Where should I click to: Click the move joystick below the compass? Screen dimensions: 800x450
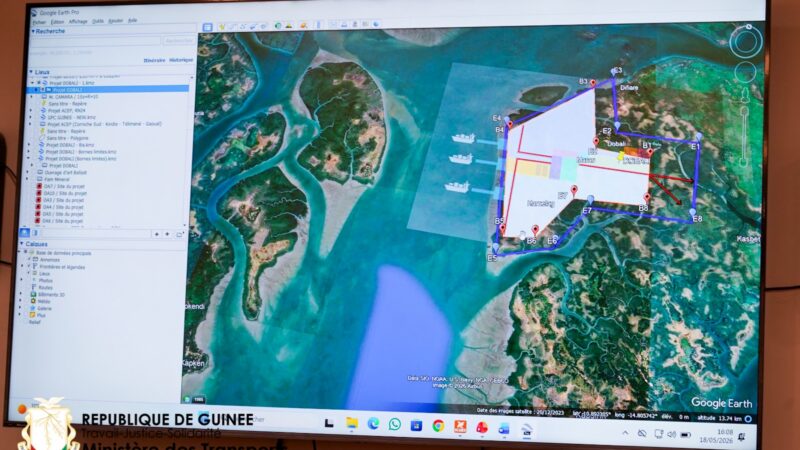(x=745, y=72)
